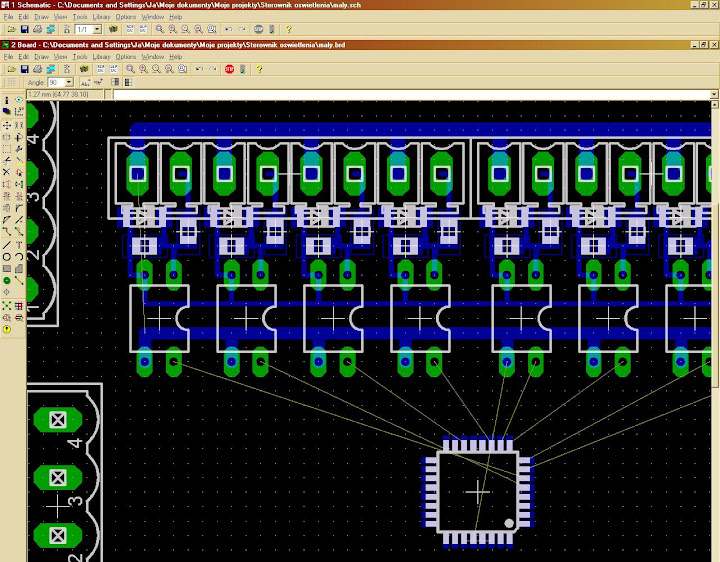Select the Mark tool
Image resolution: width=720 pixels, height=562 pixels.
point(19,111)
